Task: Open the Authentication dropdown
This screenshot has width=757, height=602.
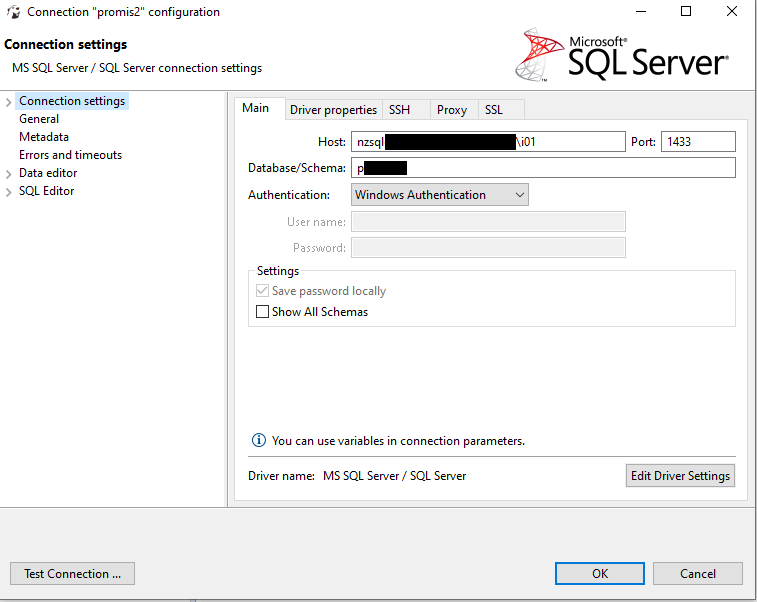Action: [439, 195]
